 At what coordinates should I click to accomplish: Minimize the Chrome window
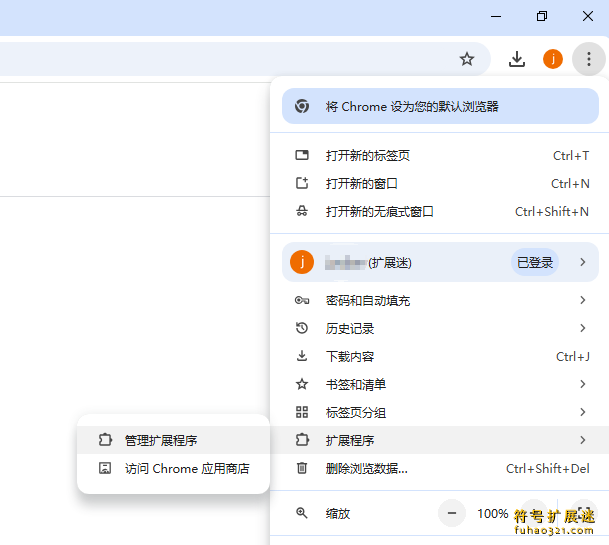tap(496, 16)
